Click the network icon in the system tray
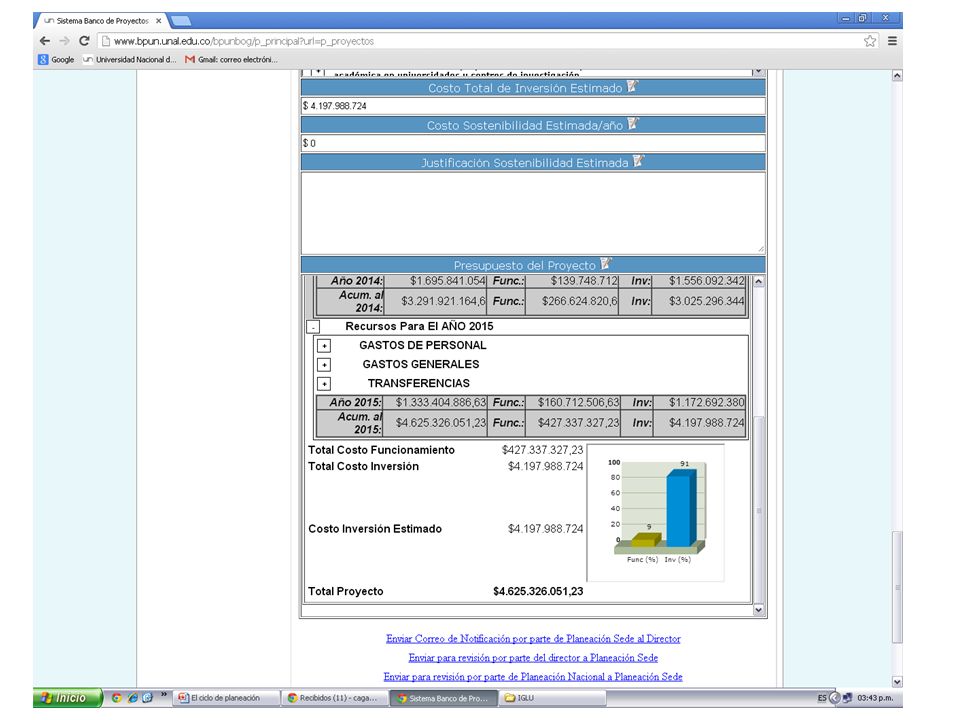Screen dimensions: 960x720 (847, 698)
